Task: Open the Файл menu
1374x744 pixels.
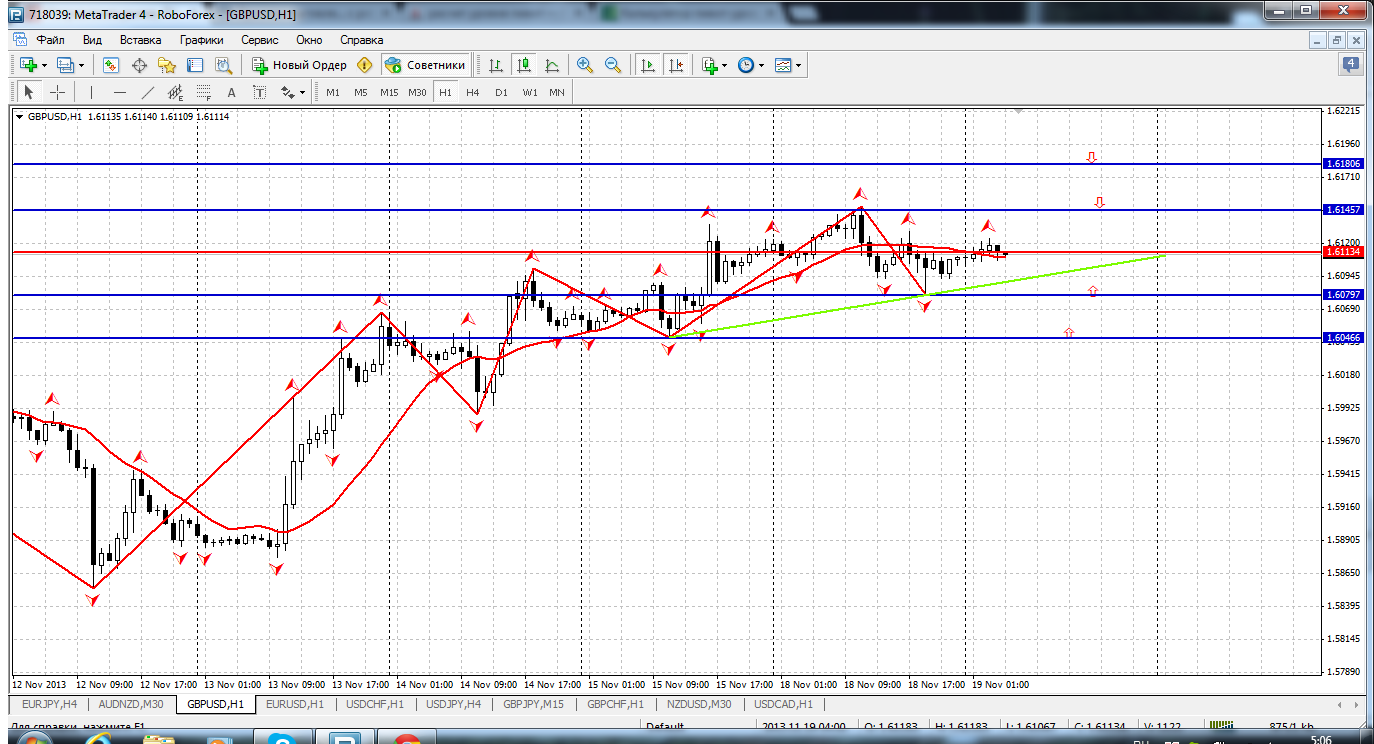Action: click(x=51, y=40)
